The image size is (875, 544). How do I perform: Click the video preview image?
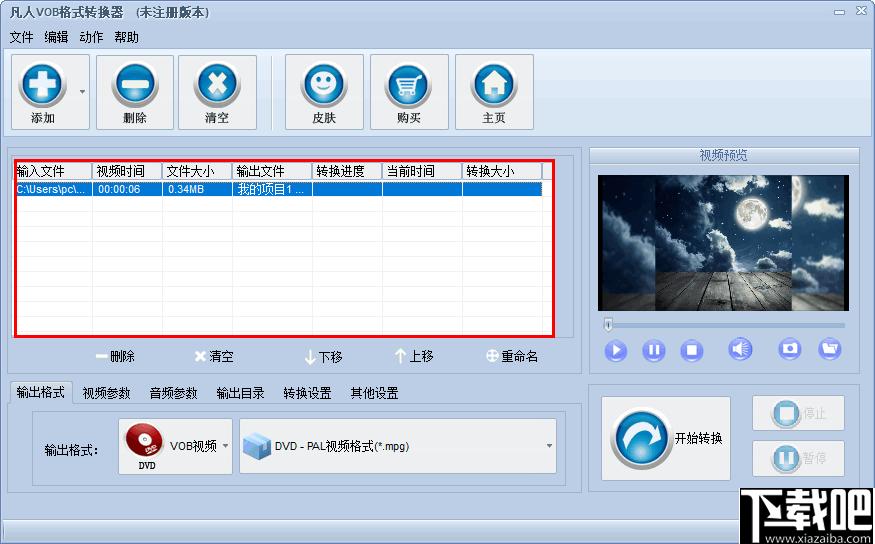723,243
